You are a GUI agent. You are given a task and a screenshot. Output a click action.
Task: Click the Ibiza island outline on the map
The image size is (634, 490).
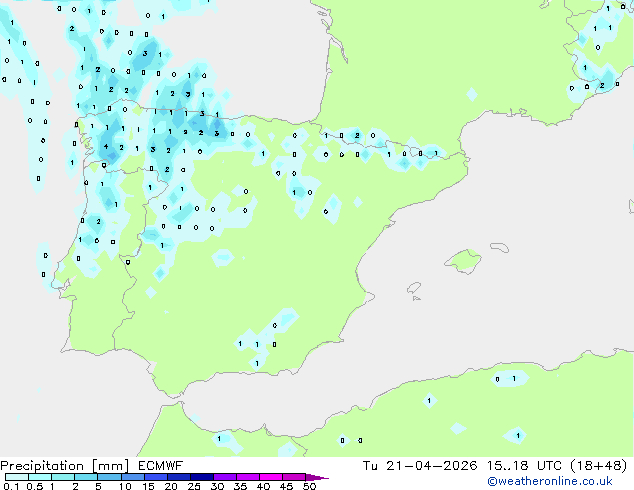click(414, 288)
